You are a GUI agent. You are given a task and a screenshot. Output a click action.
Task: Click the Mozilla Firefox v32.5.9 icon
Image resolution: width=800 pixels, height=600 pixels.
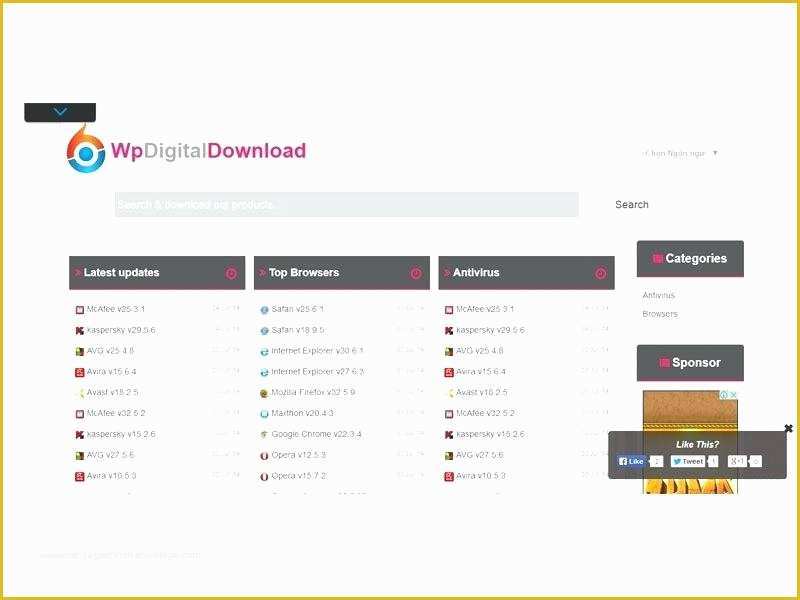[264, 393]
